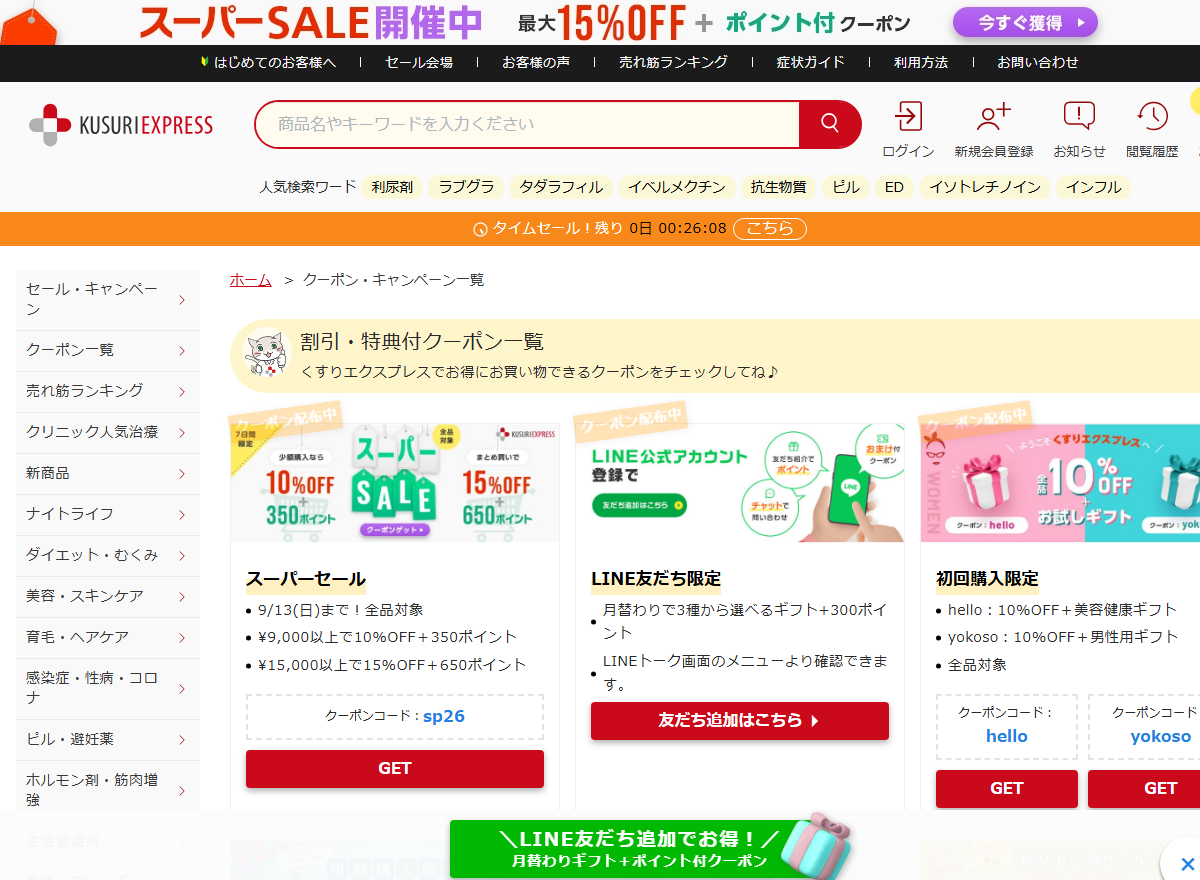Expand the 美容・スキンケア sidebar category

108,596
